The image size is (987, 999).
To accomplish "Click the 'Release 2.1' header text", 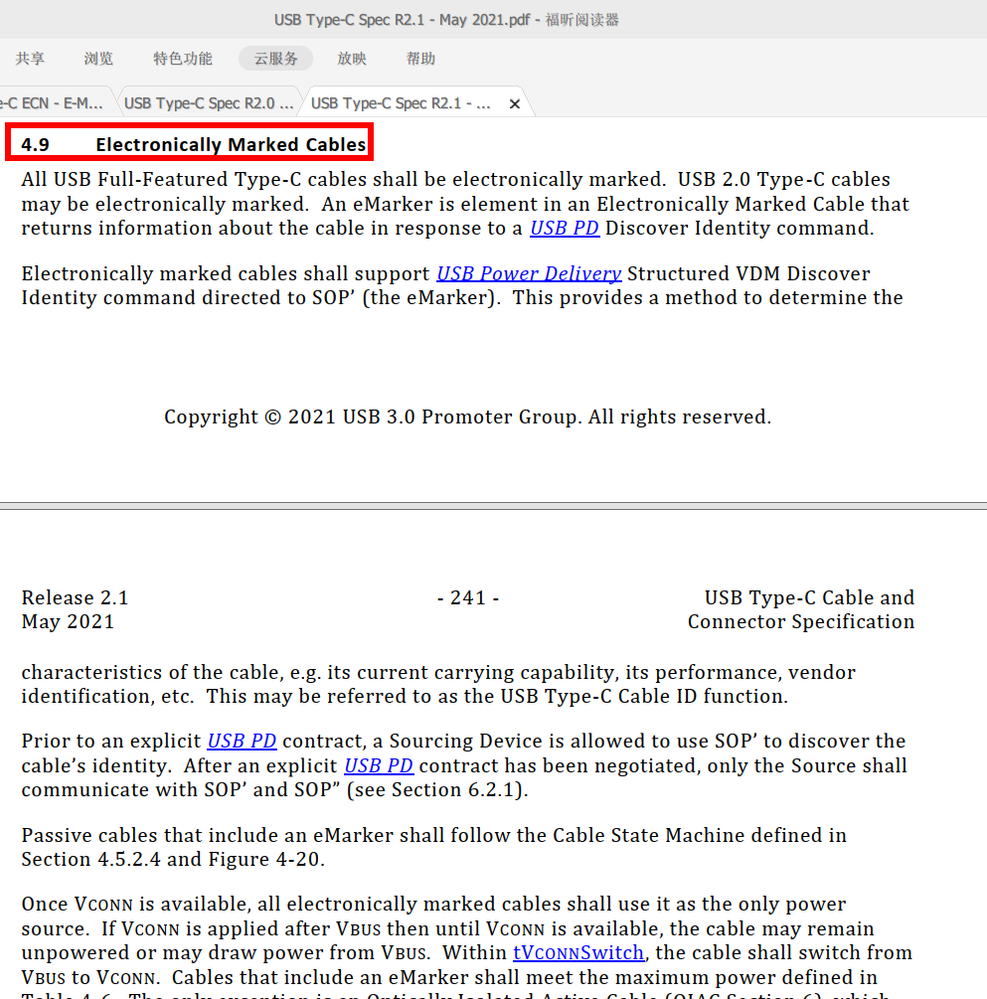I will [75, 598].
